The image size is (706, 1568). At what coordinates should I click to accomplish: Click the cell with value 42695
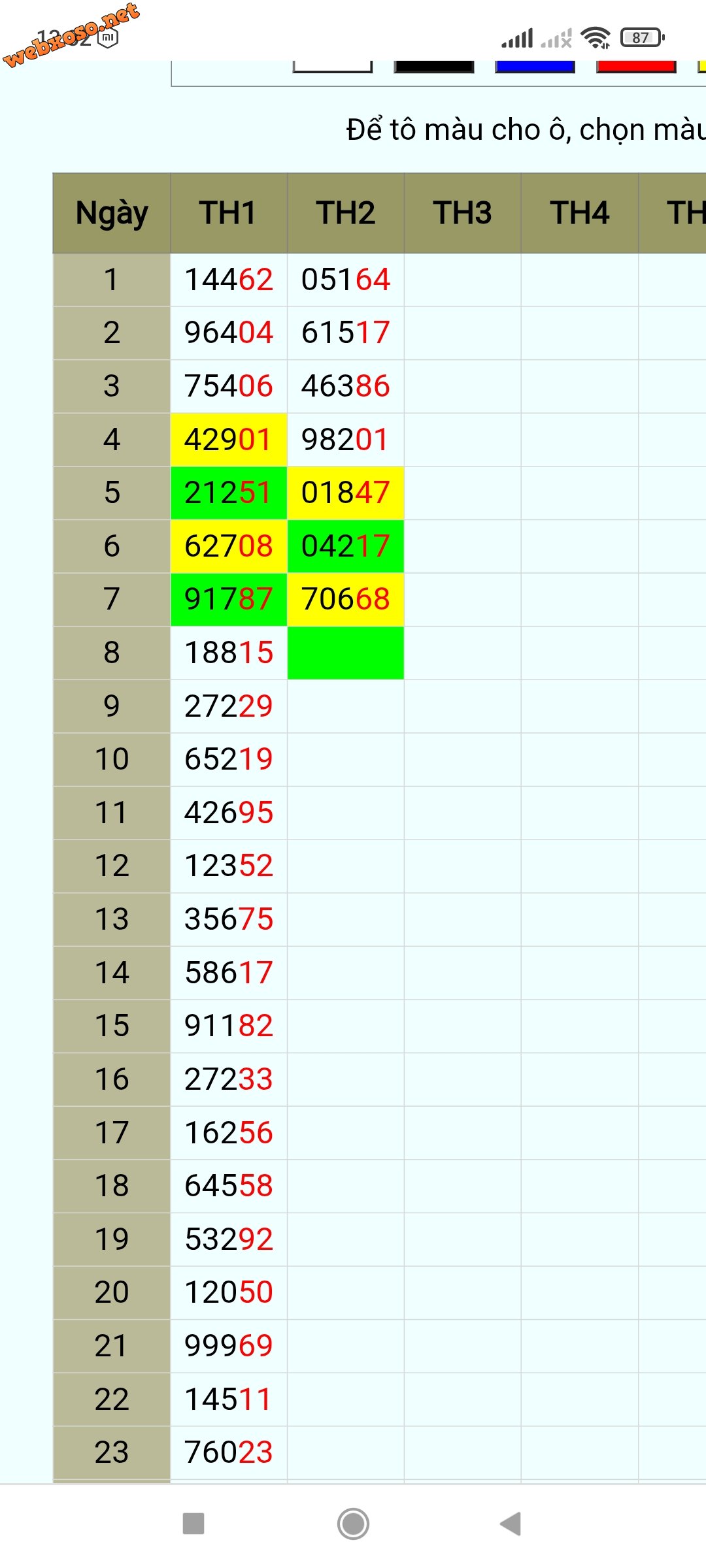[229, 813]
